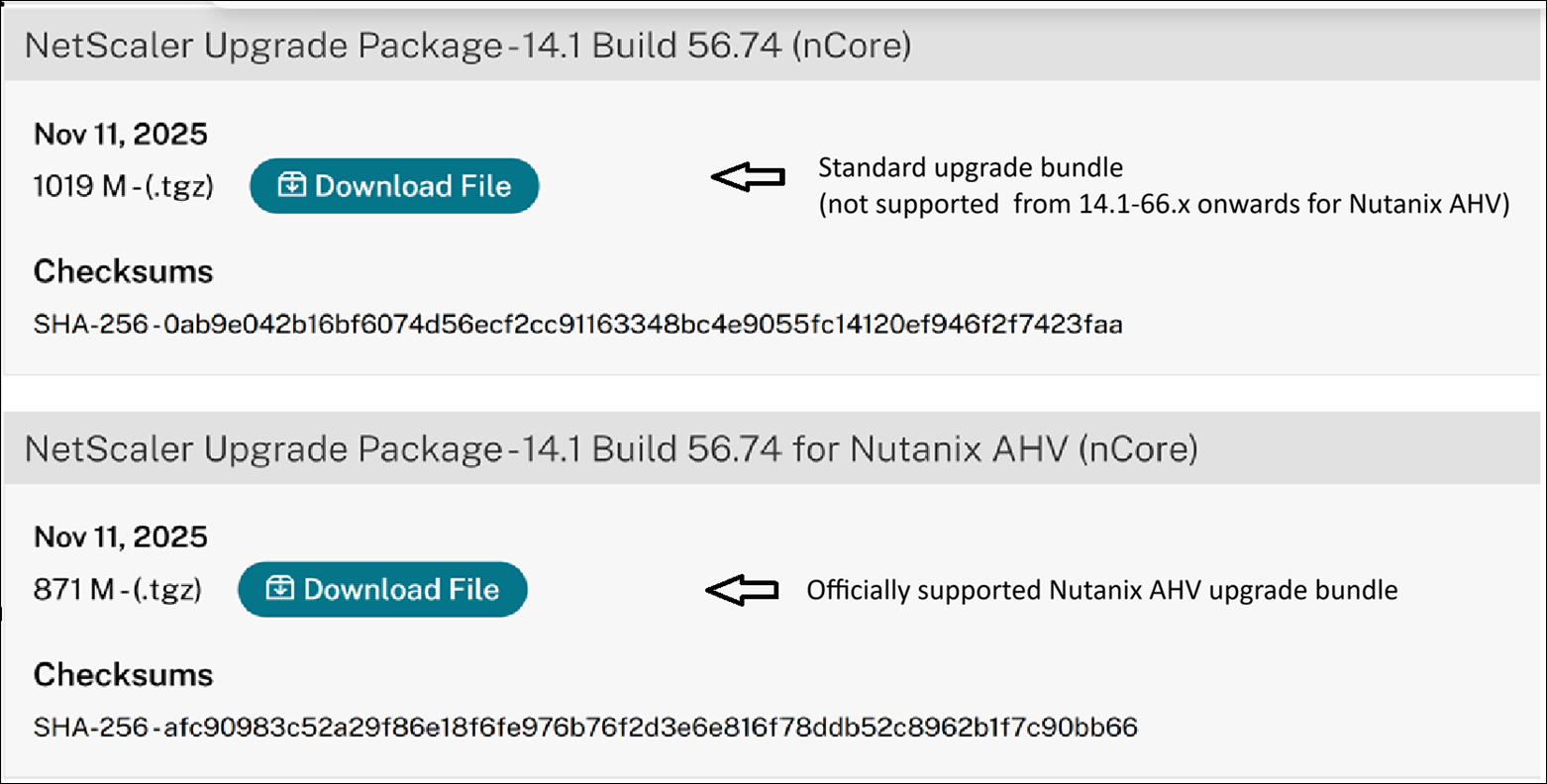
Task: Click the Nov 11, 2025 date under the standard package
Action: (x=119, y=134)
